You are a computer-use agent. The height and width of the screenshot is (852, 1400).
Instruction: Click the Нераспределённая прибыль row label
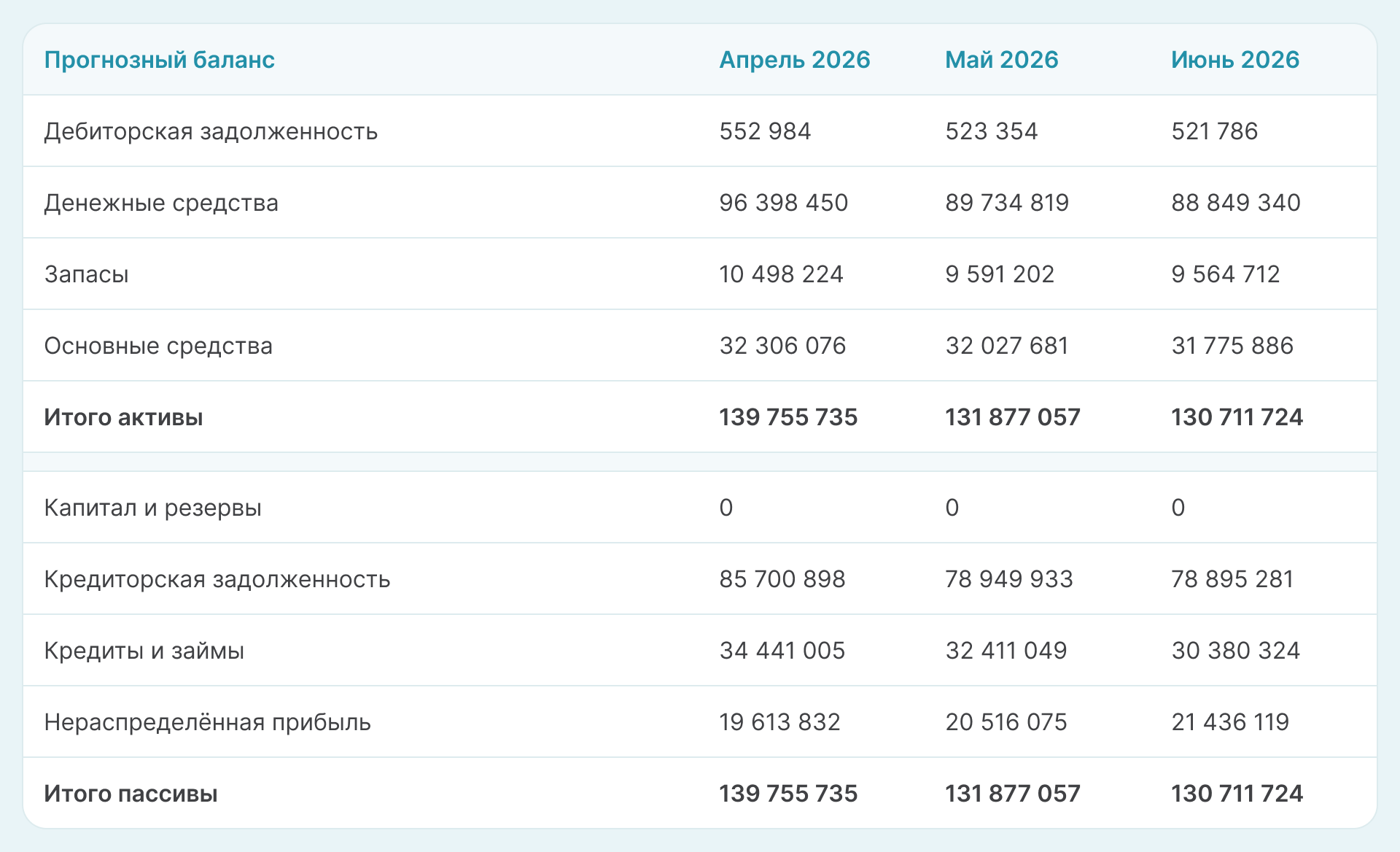[x=207, y=722]
